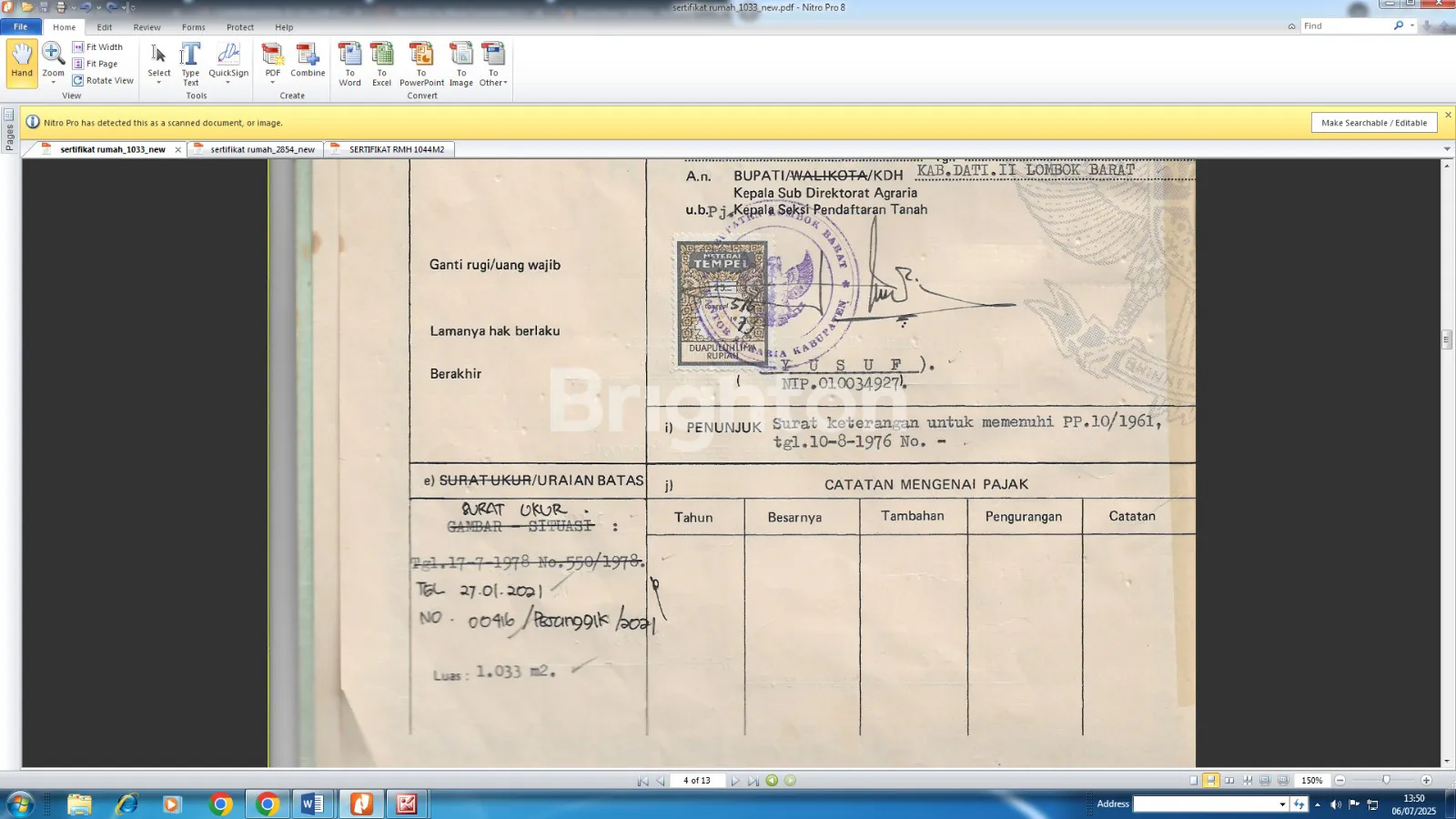
Task: Click the Type Text tool
Action: (x=190, y=64)
